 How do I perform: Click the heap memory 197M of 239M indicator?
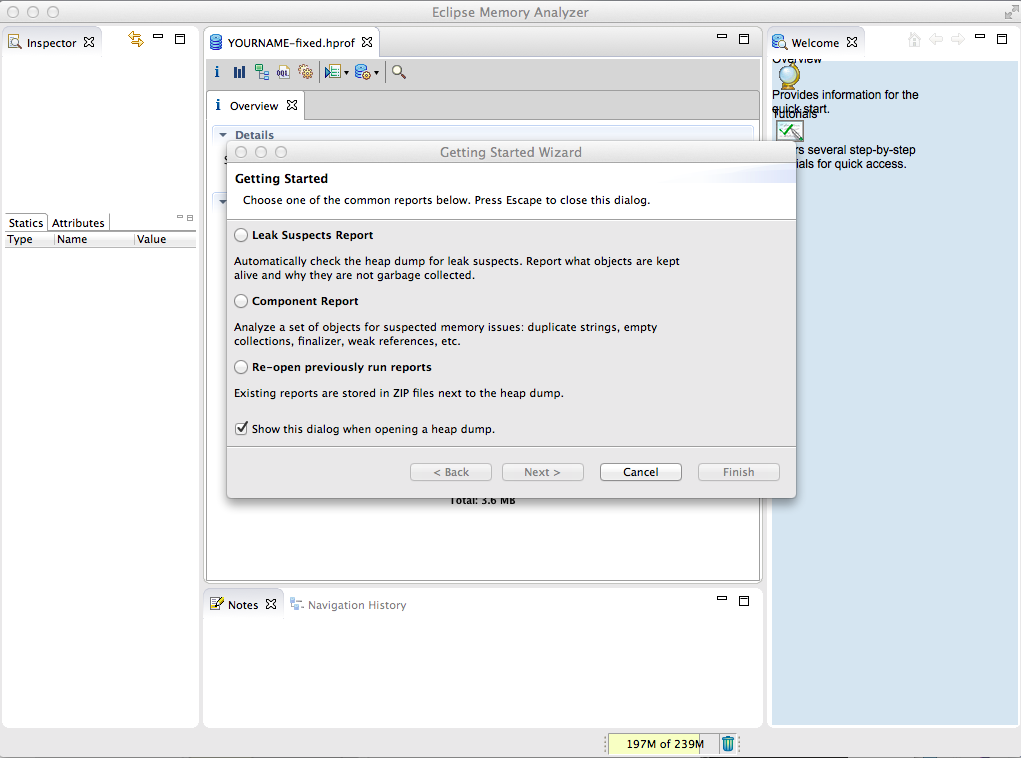(x=664, y=744)
